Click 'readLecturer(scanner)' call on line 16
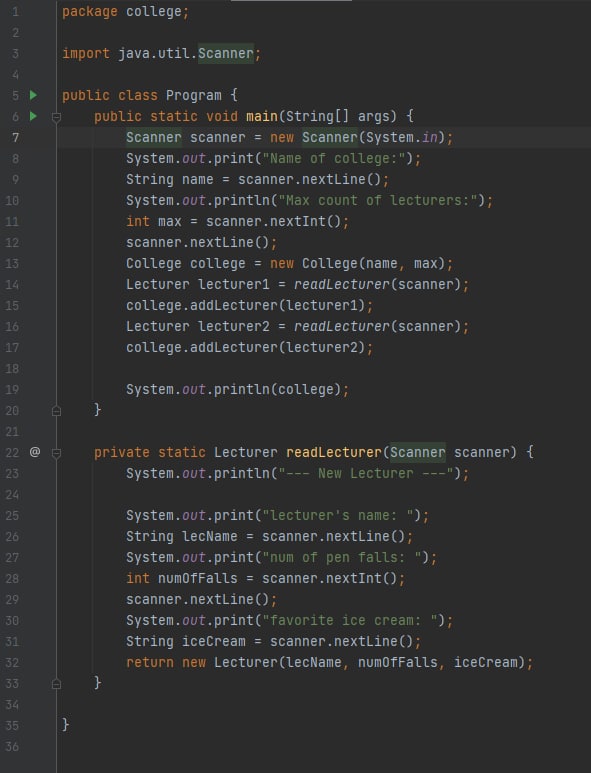Viewport: 591px width, 773px height. point(377,326)
